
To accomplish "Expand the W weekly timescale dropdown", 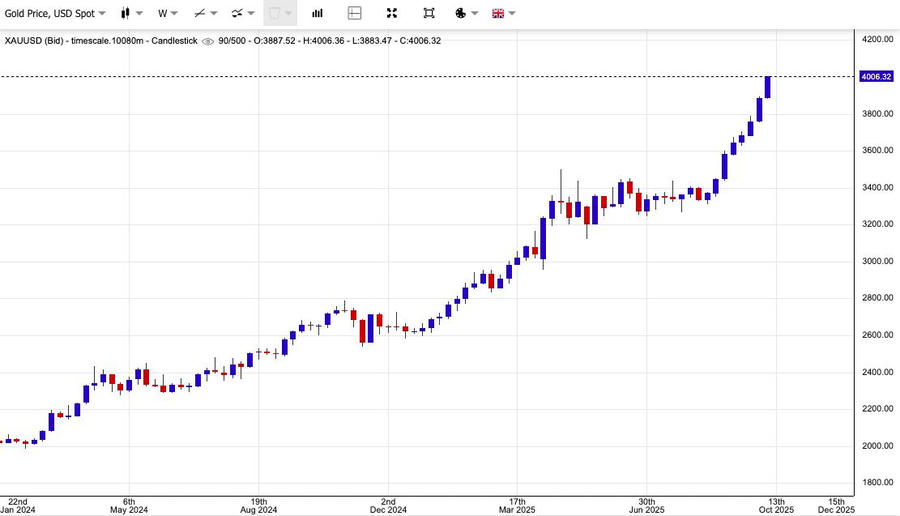I will (x=166, y=14).
